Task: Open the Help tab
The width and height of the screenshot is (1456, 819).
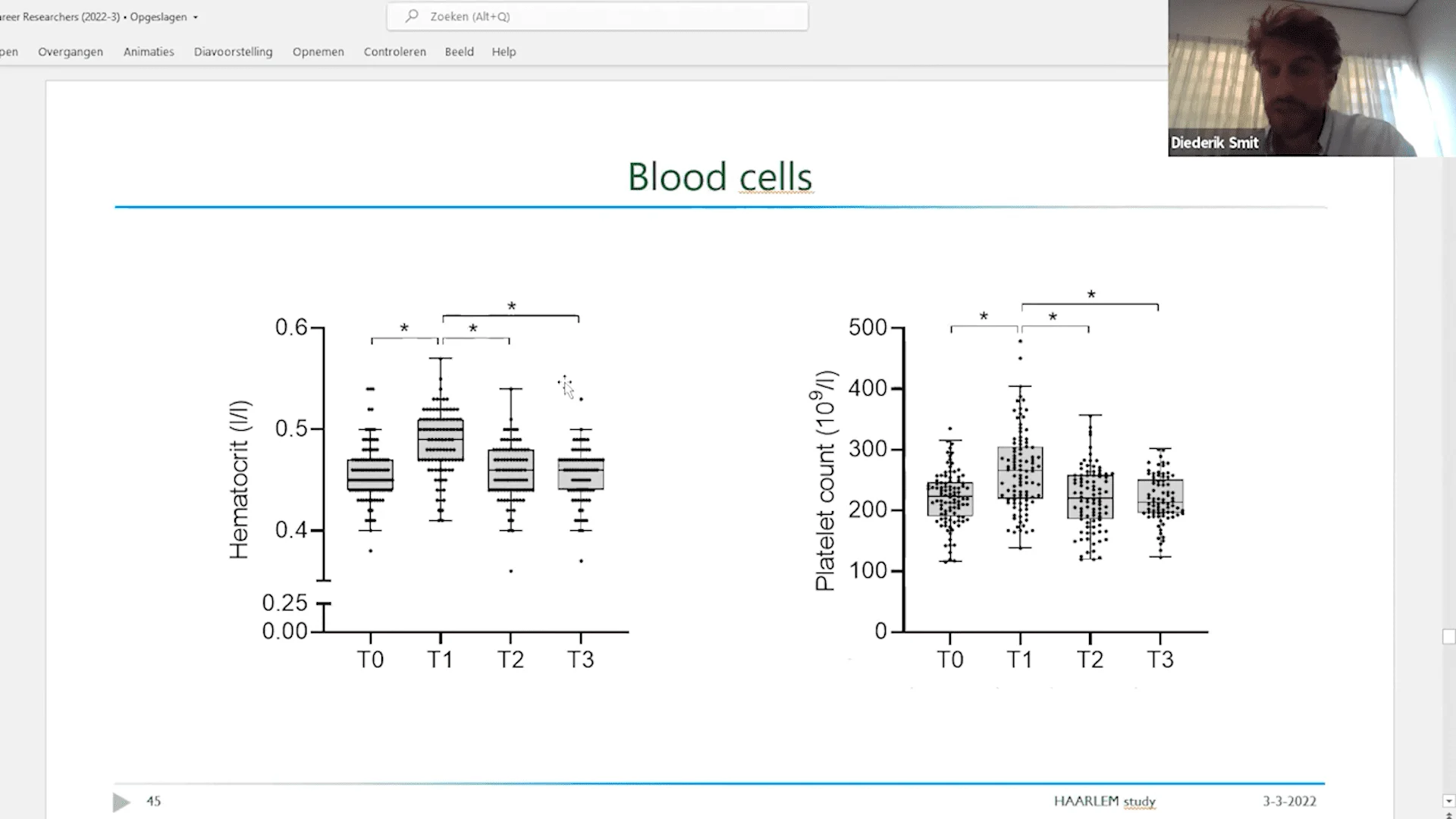Action: click(x=504, y=52)
